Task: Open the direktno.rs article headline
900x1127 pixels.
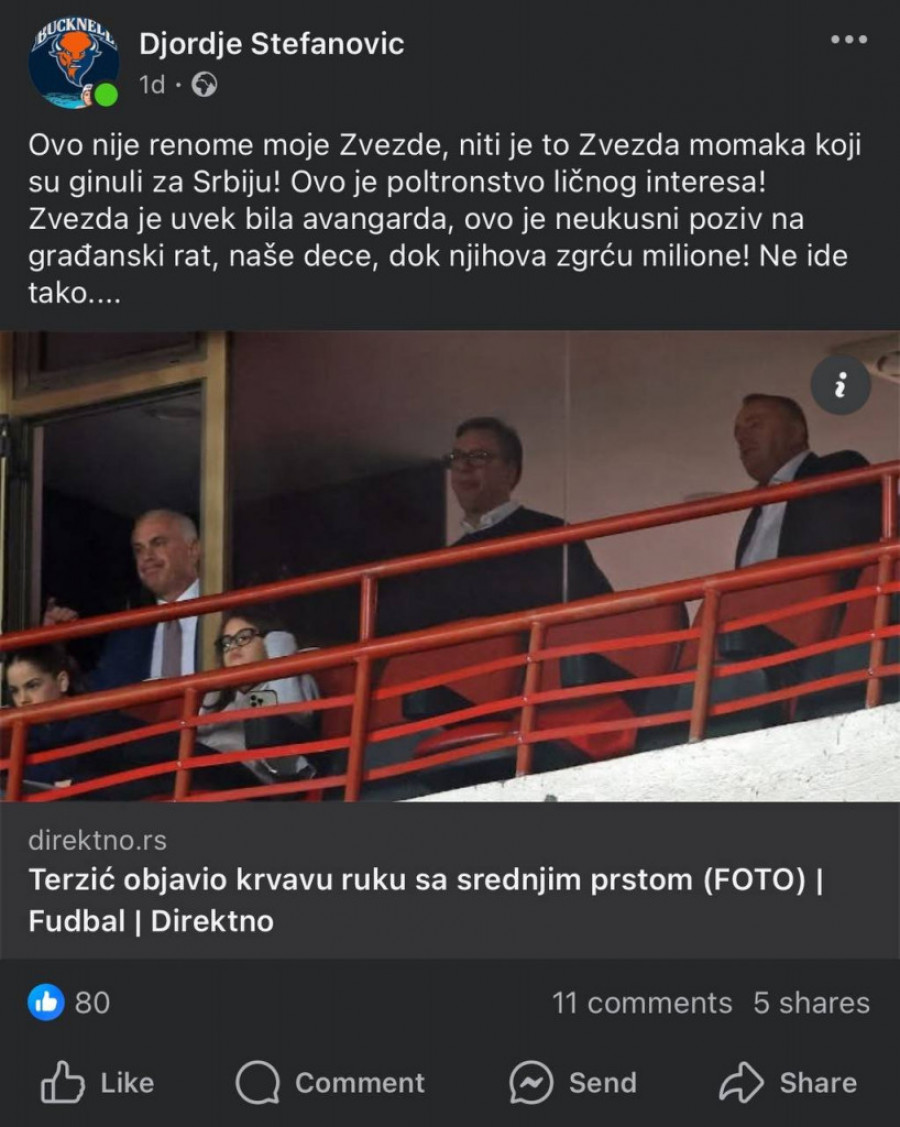Action: click(x=426, y=900)
